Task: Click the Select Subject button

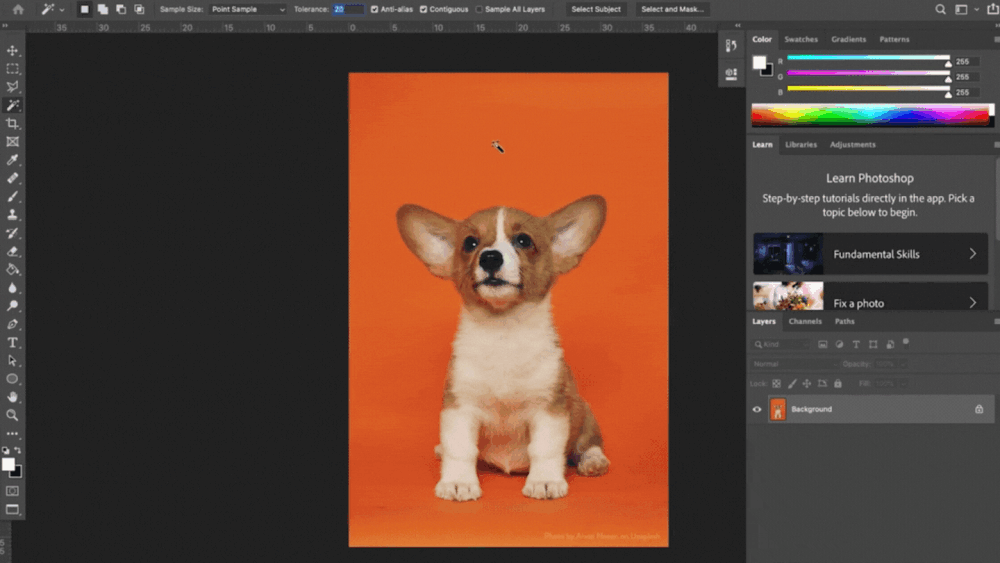Action: pyautogui.click(x=596, y=10)
